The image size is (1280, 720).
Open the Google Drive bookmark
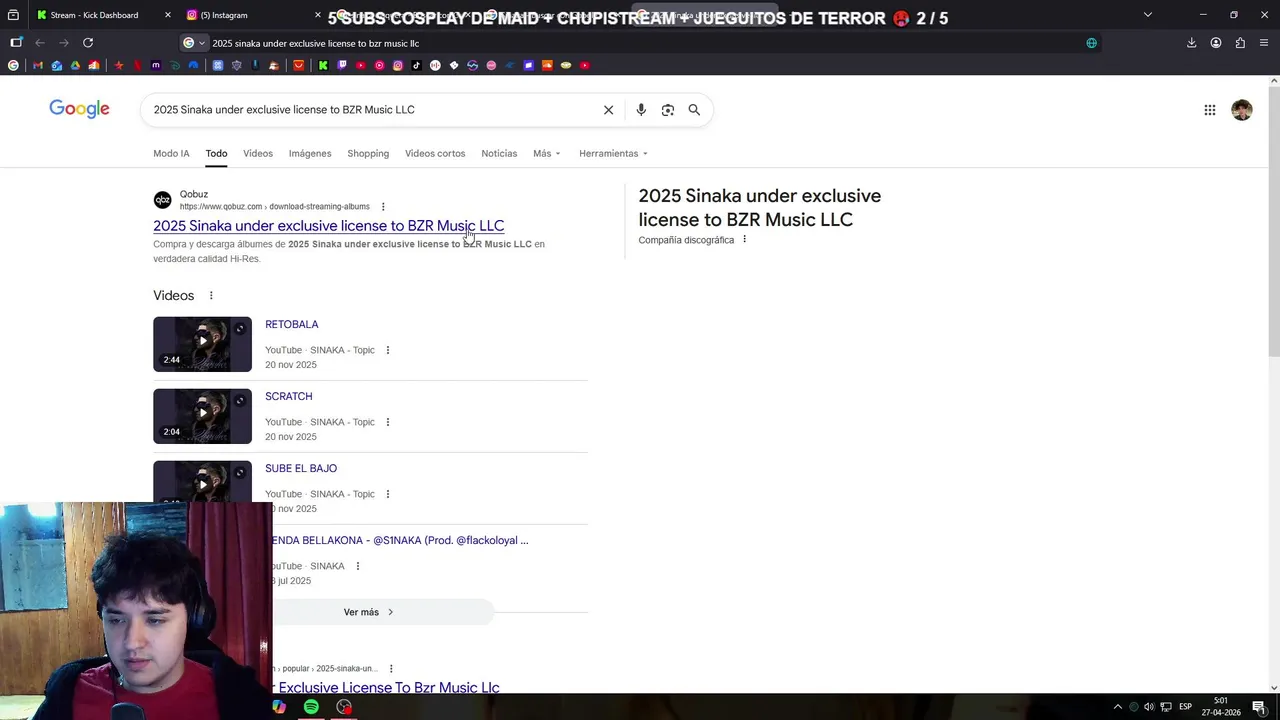click(x=75, y=65)
